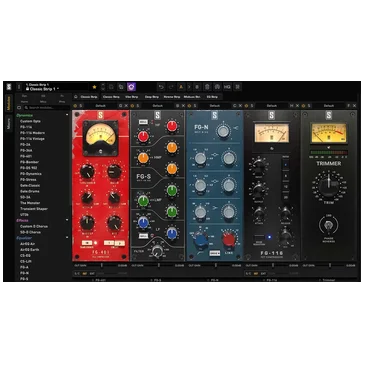The height and width of the screenshot is (365, 365).
Task: Click the undo arrow icon
Action: 161,87
